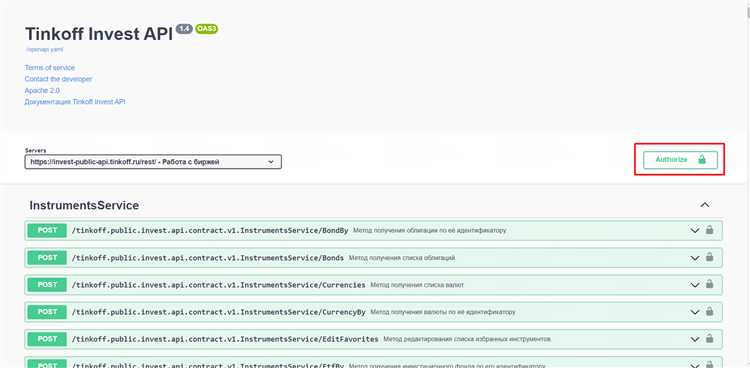Viewport: 750px width, 368px height.
Task: Open the Terms of service link
Action: [50, 67]
